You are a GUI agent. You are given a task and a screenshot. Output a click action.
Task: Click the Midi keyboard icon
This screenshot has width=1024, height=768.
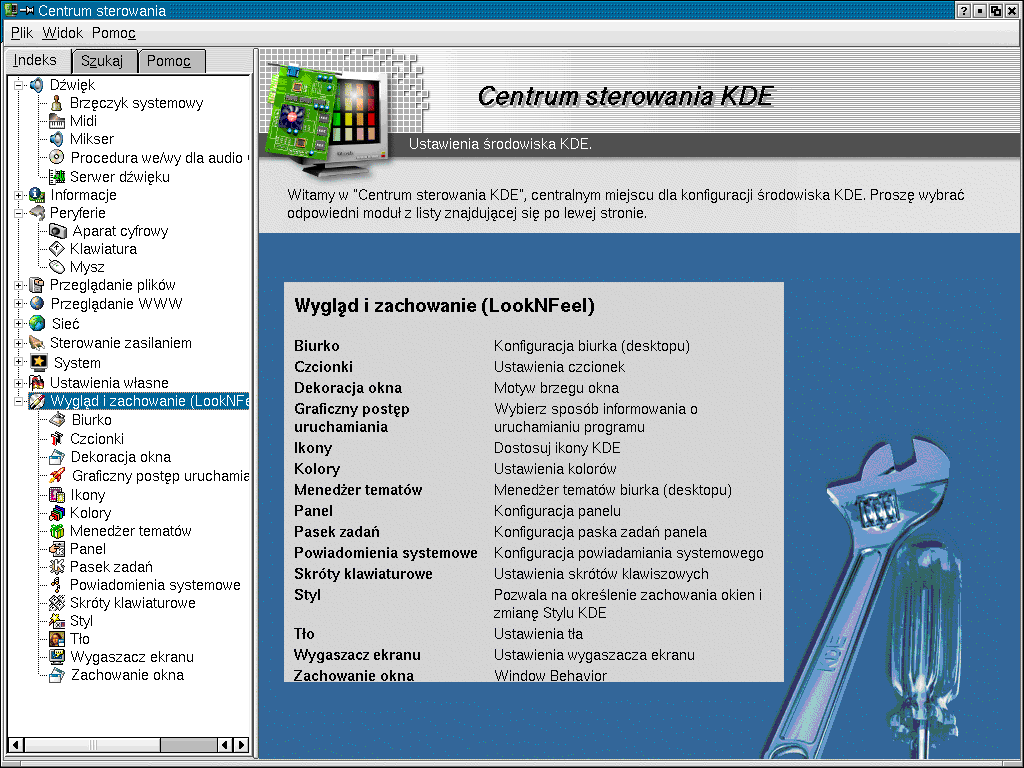click(x=57, y=121)
